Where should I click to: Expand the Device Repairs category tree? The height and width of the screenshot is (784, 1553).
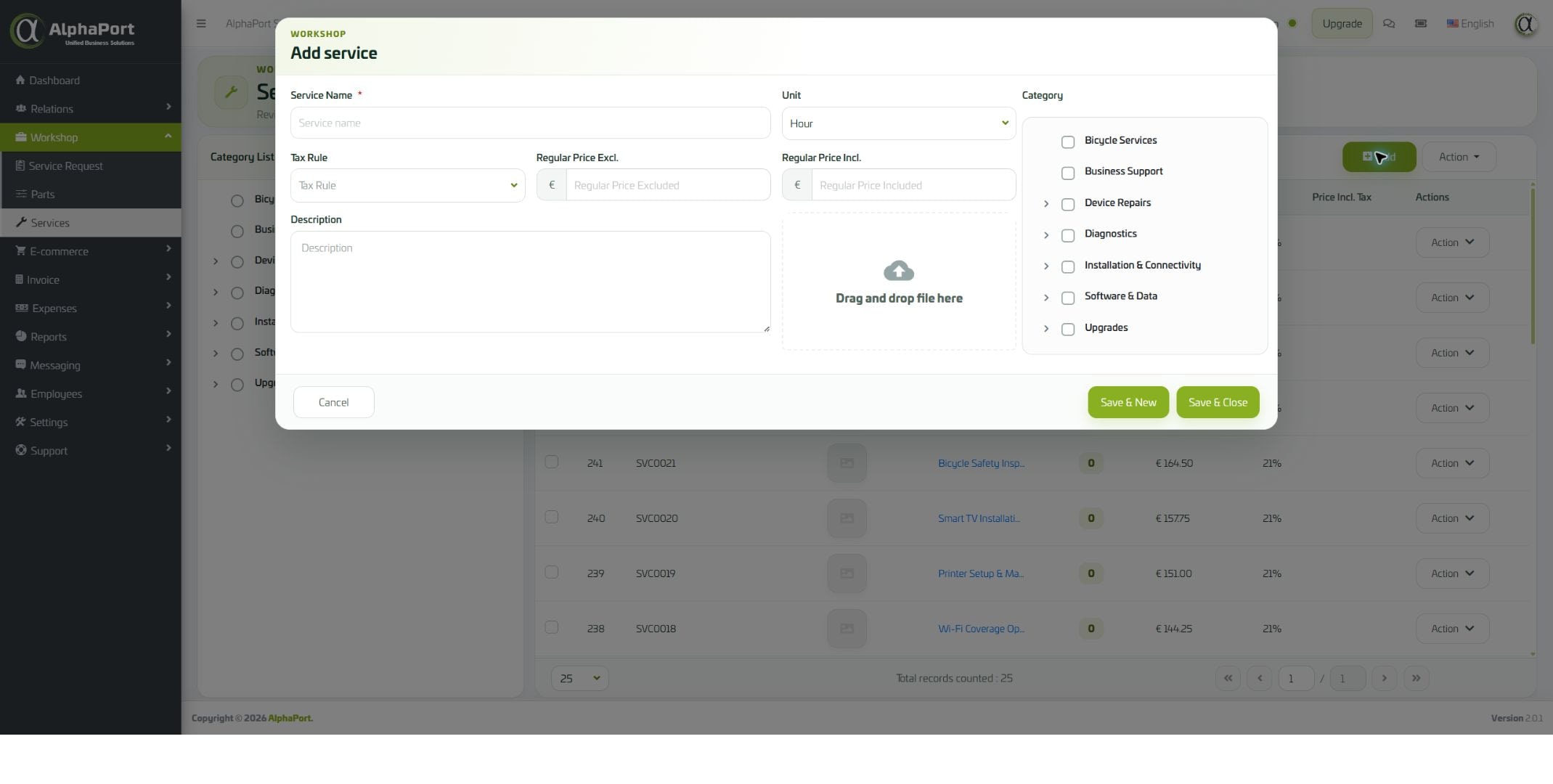click(1046, 204)
